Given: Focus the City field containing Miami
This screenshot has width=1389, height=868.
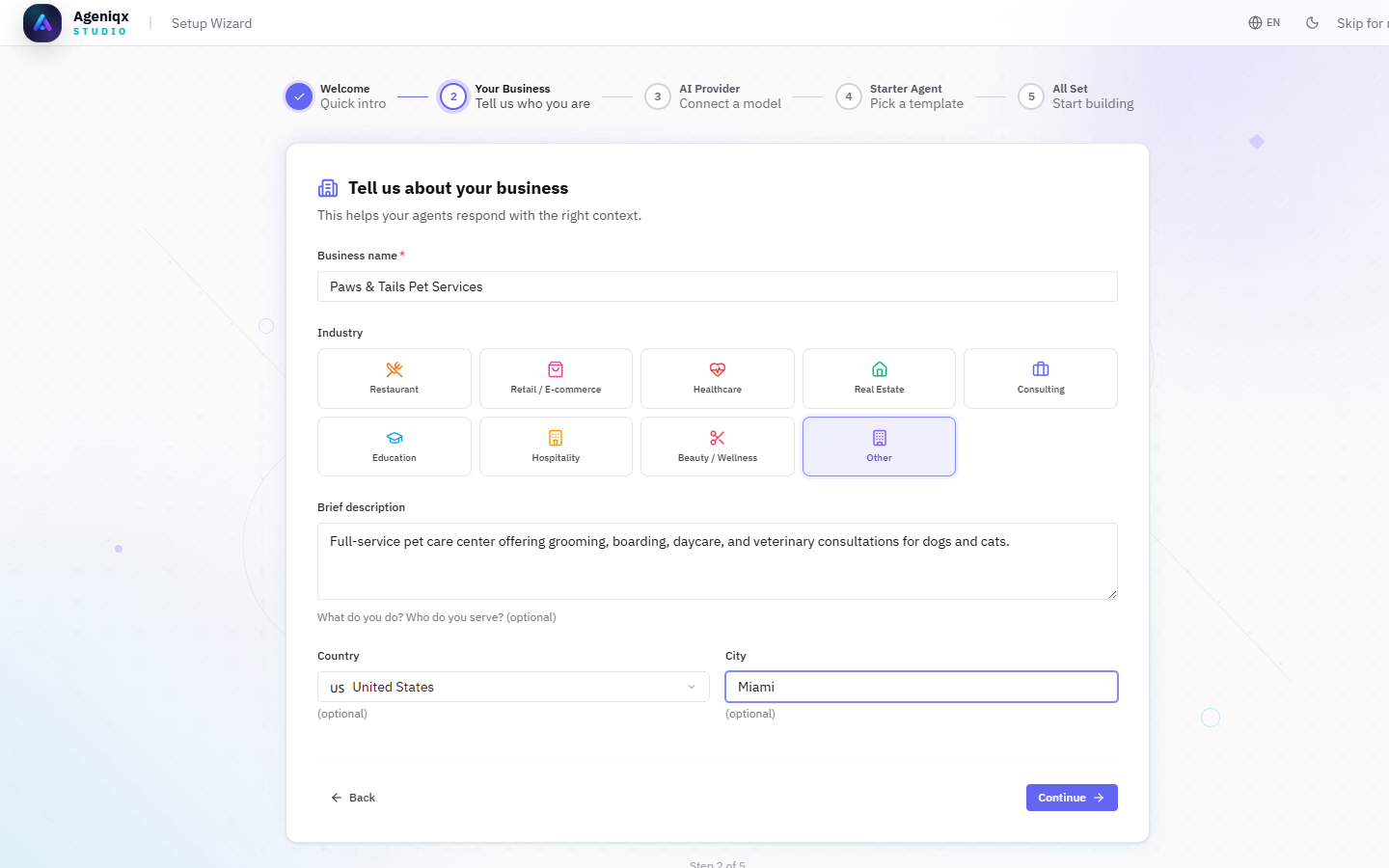Looking at the screenshot, I should 921,687.
